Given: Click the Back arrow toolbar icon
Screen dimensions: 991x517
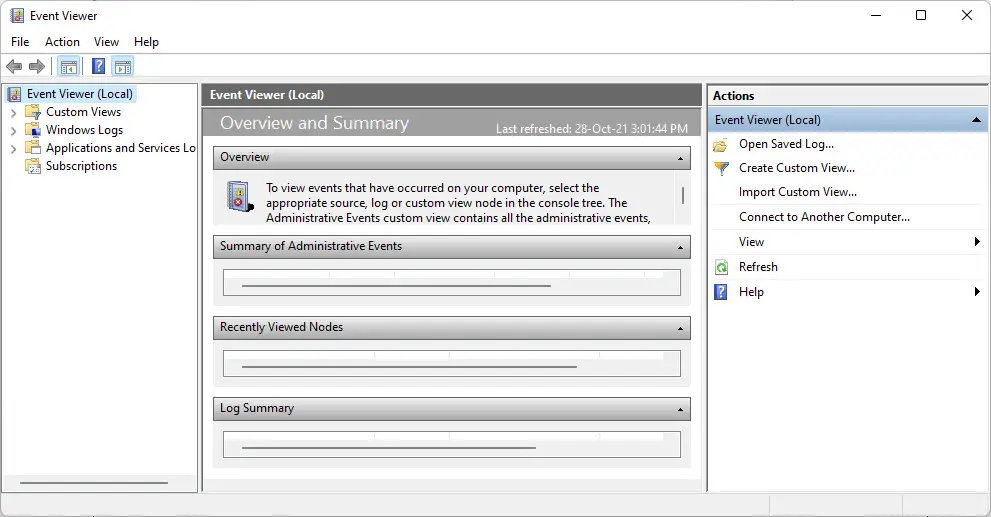Looking at the screenshot, I should pos(14,66).
